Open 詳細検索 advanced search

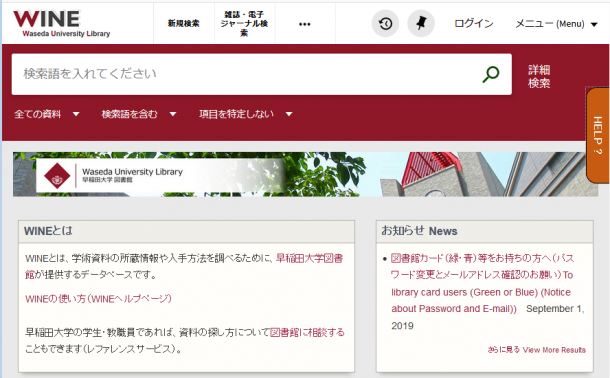(539, 77)
